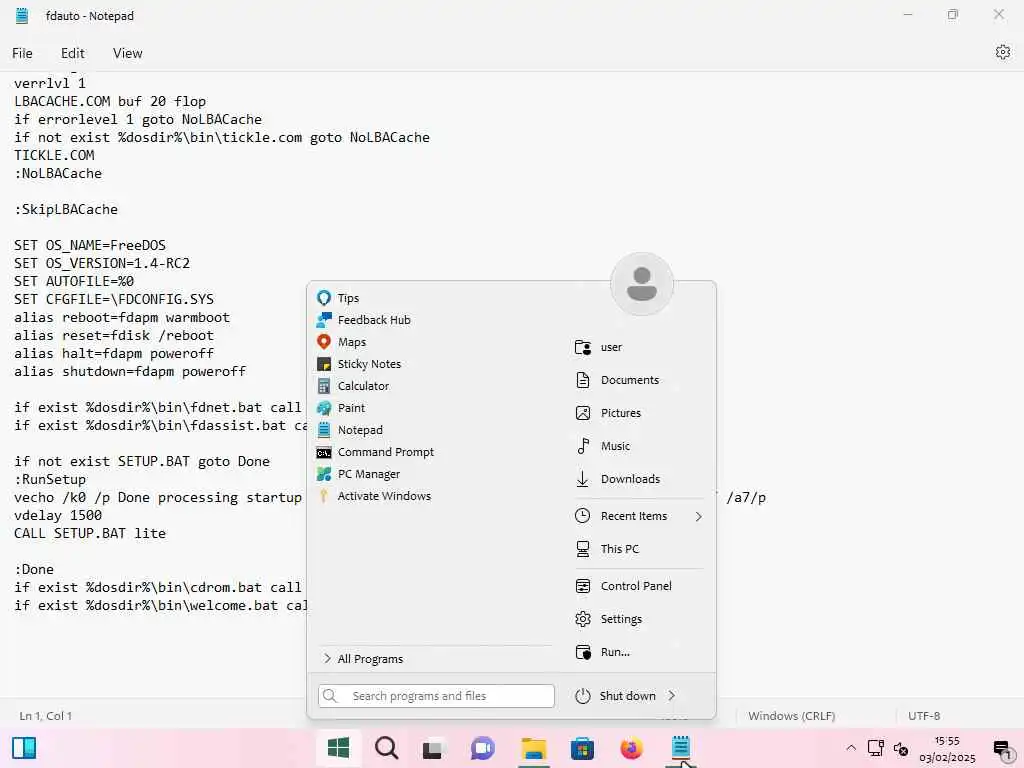Click line 'alias shutdown=fdapm poweroff'
This screenshot has height=768, width=1024.
[130, 372]
